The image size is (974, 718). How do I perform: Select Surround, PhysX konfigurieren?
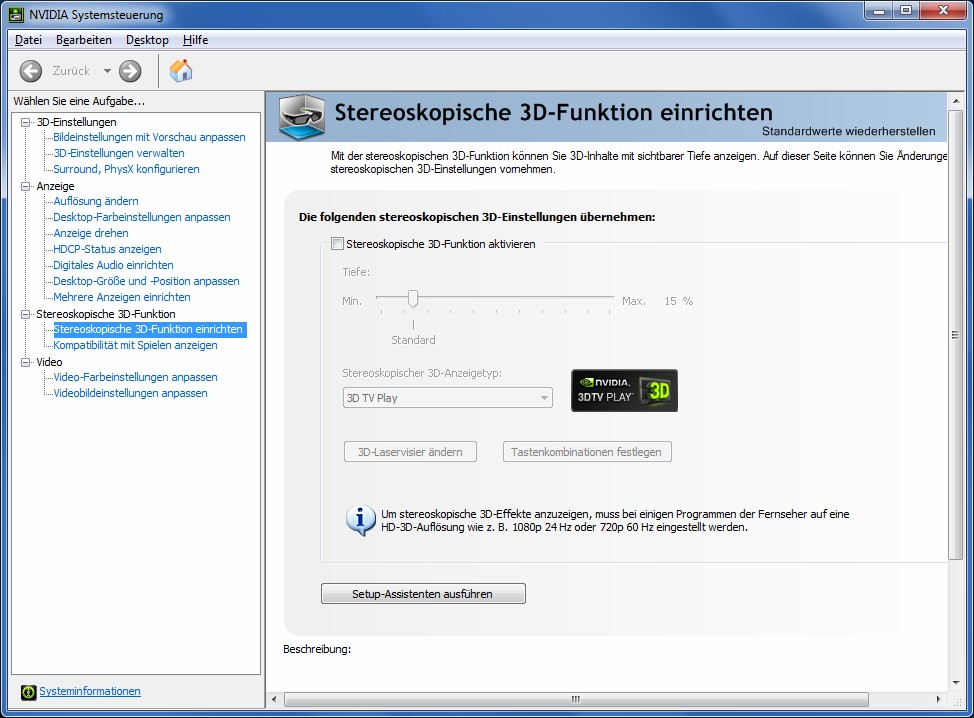point(126,169)
